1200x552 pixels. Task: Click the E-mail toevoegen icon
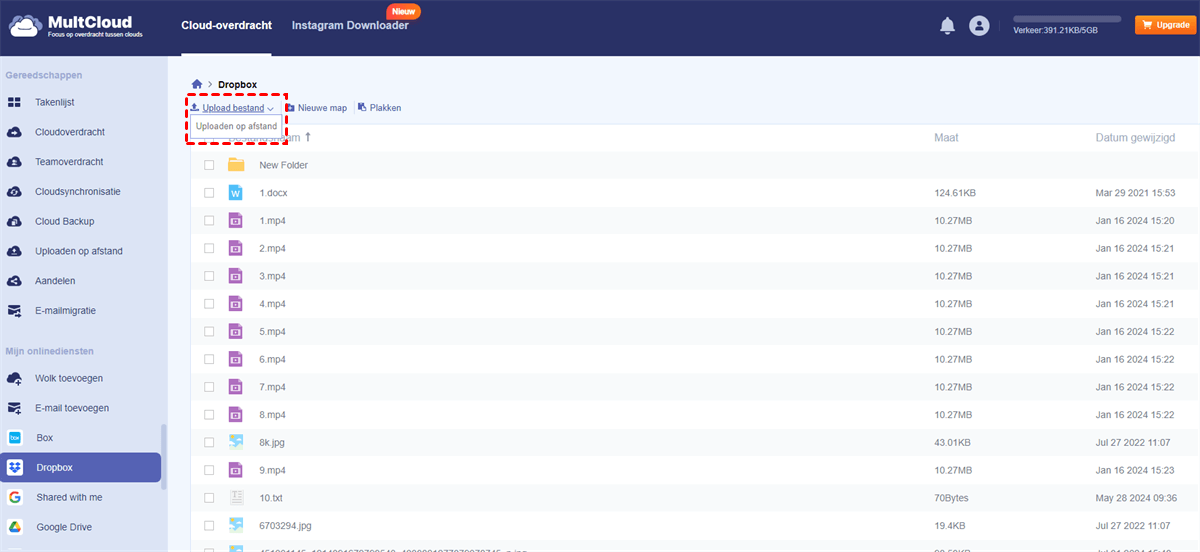tap(15, 408)
